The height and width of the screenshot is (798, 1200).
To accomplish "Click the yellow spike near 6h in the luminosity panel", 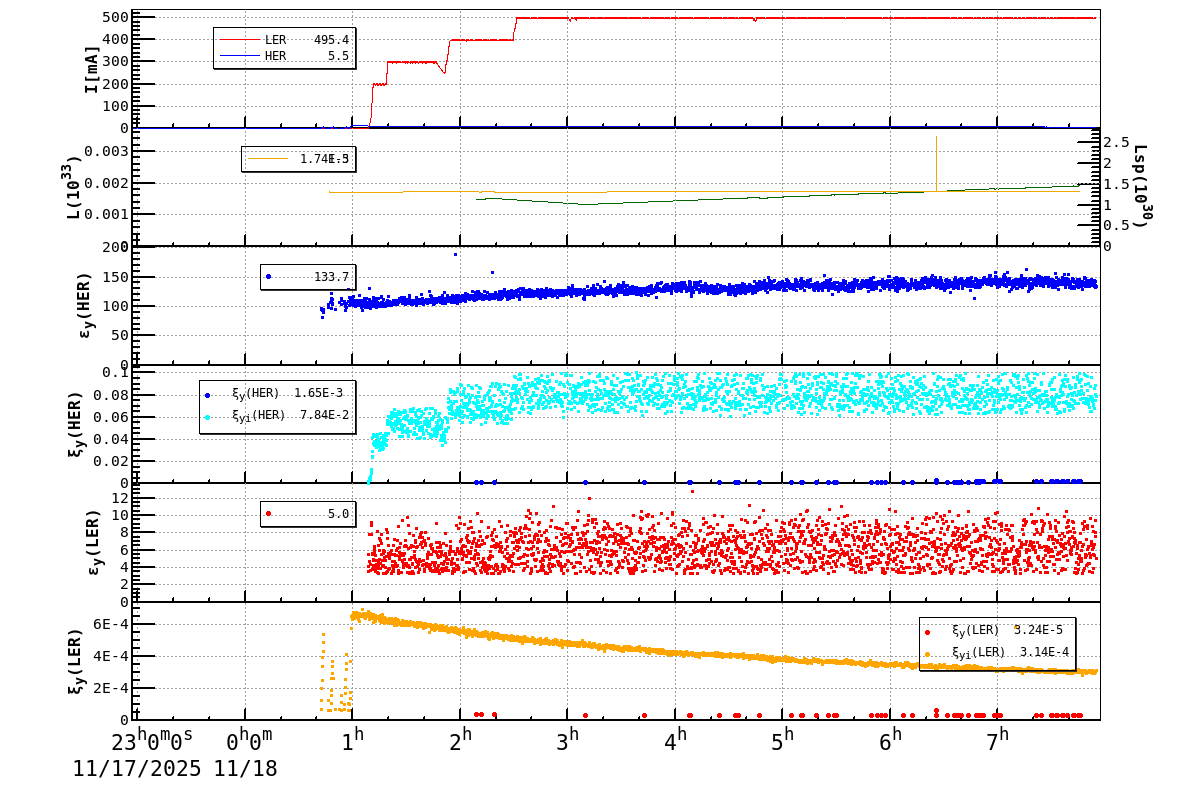I will pos(937,165).
